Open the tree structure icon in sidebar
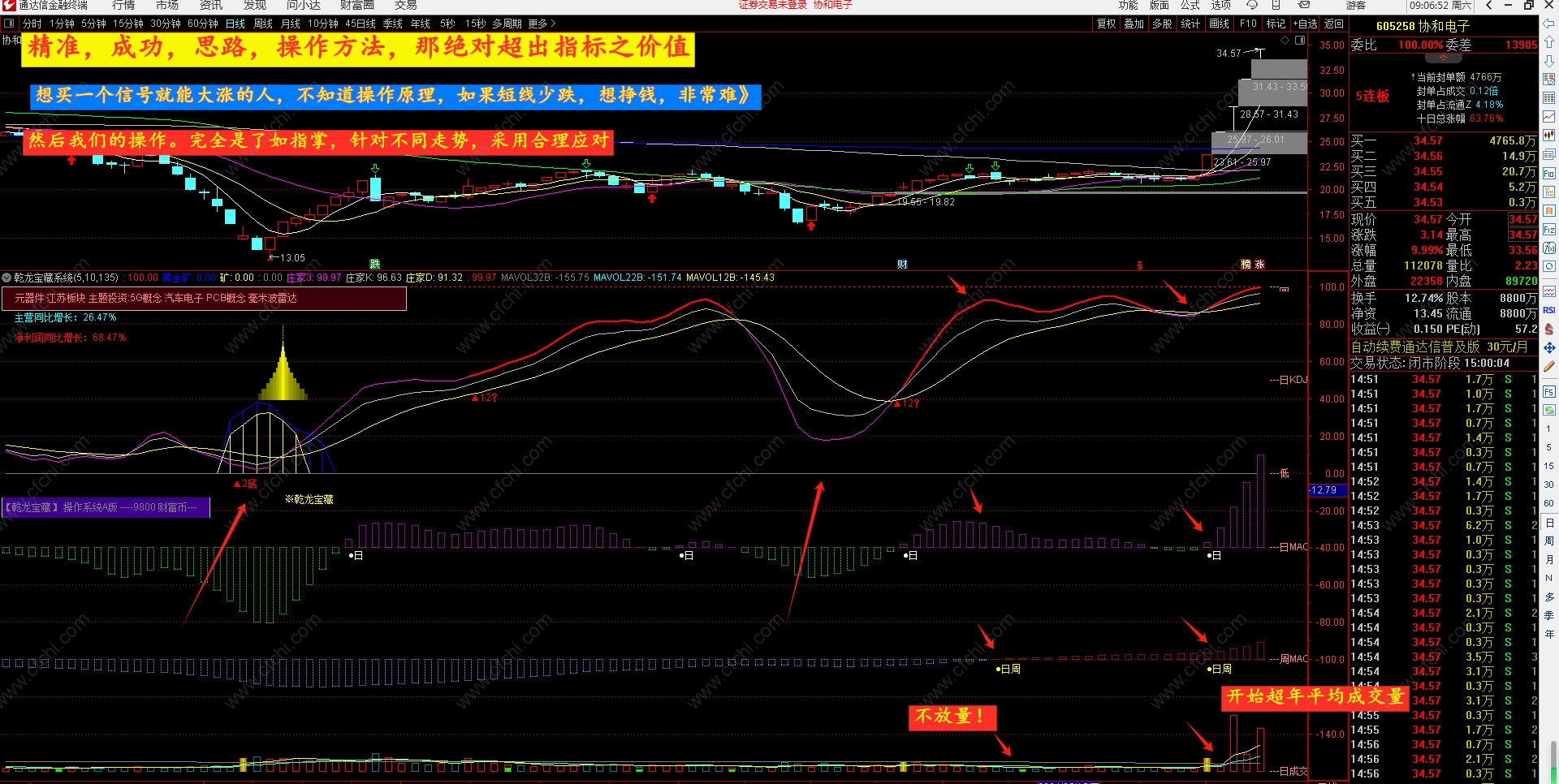The image size is (1559, 784). 1549,192
